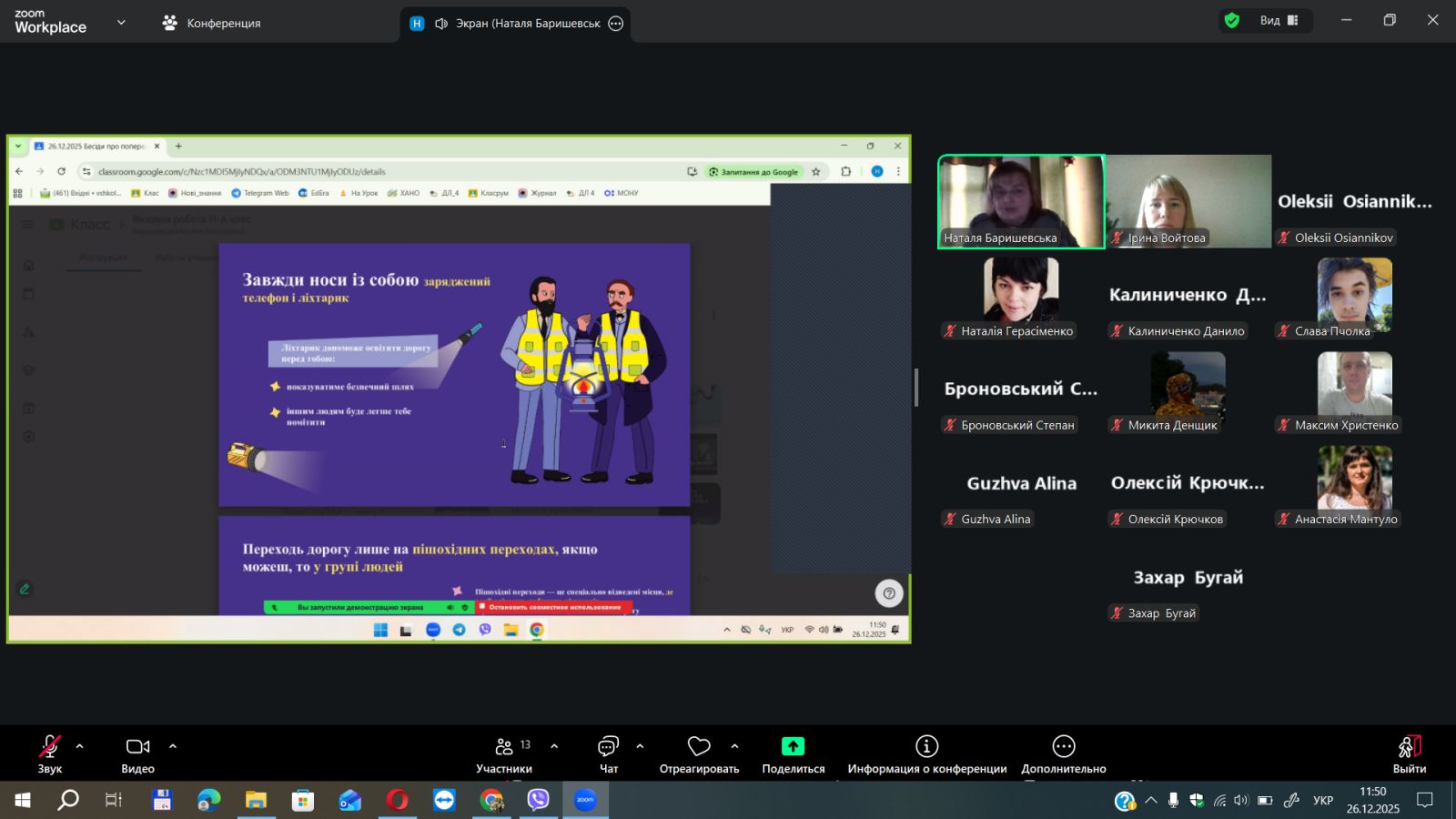The image size is (1456, 819).
Task: Open Conference information icon
Action: point(926,747)
